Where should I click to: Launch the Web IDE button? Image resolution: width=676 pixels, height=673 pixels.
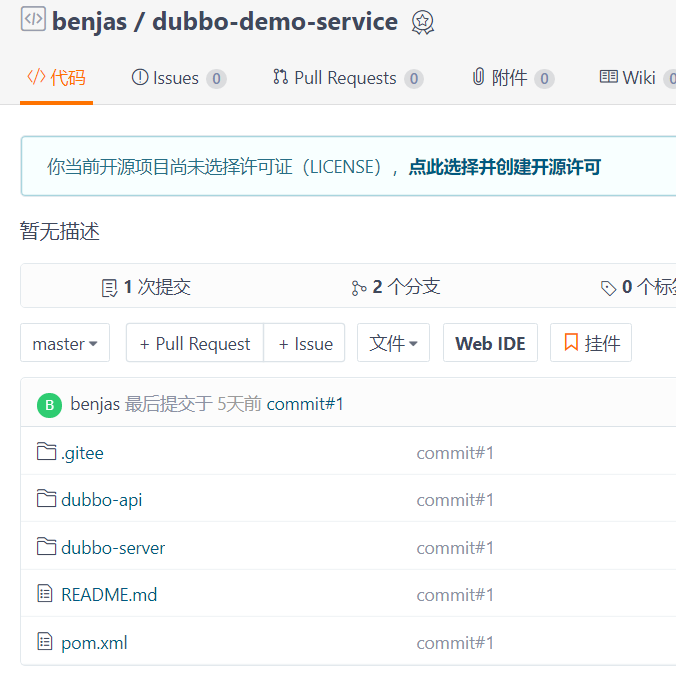tap(490, 343)
